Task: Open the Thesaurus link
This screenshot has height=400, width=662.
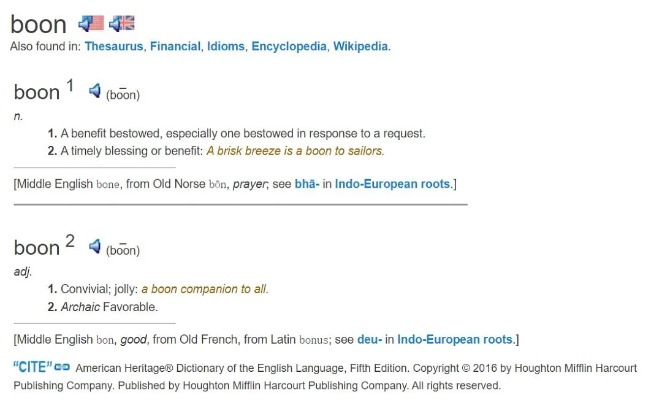Action: pos(114,47)
